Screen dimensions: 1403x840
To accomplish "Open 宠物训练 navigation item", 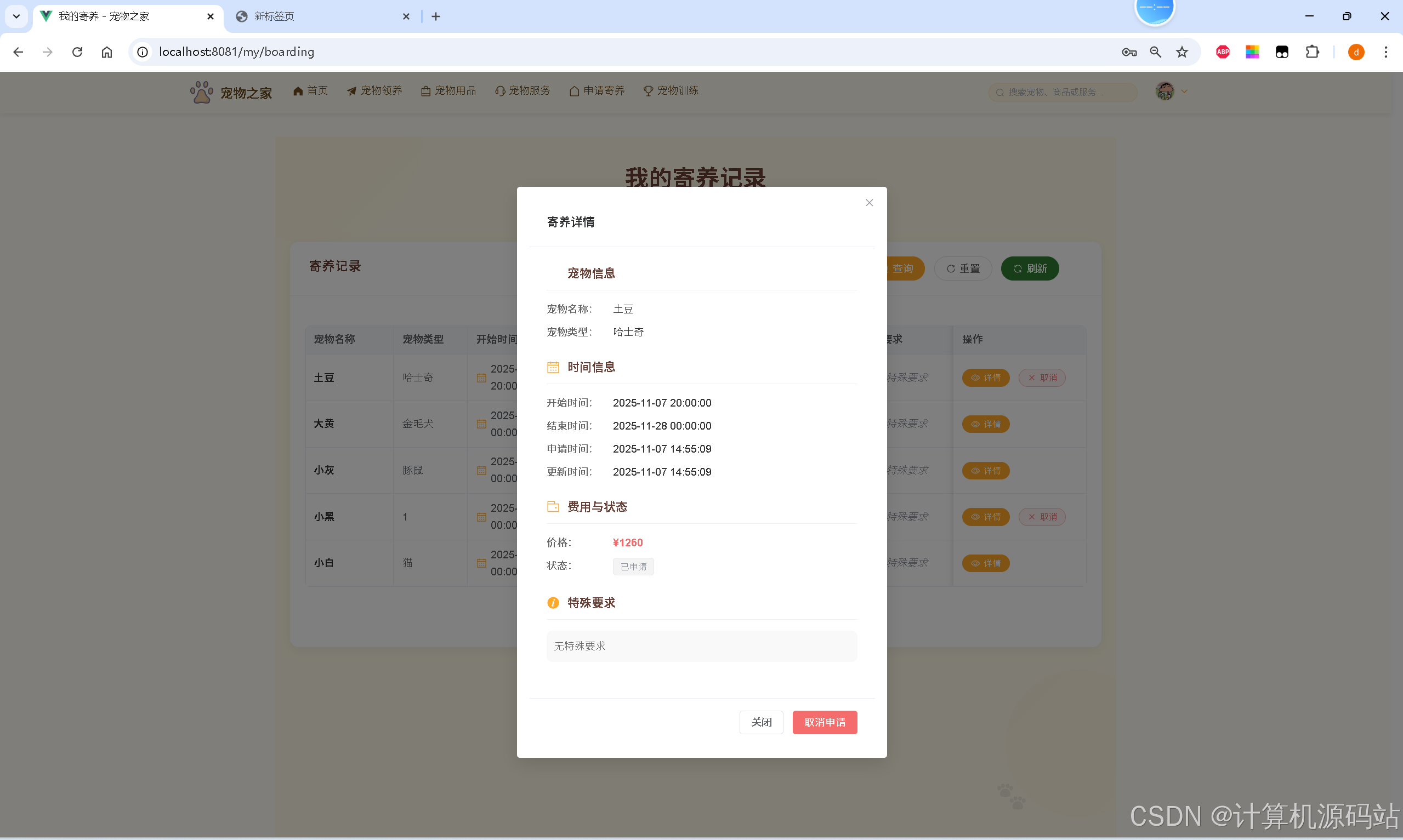I will click(x=671, y=90).
